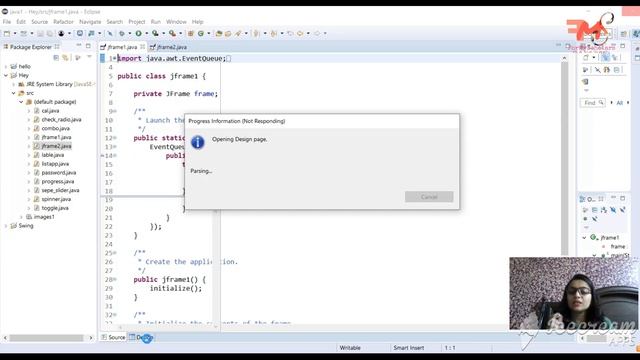The height and width of the screenshot is (360, 640).
Task: Expand the hello project node
Action: coord(6,66)
